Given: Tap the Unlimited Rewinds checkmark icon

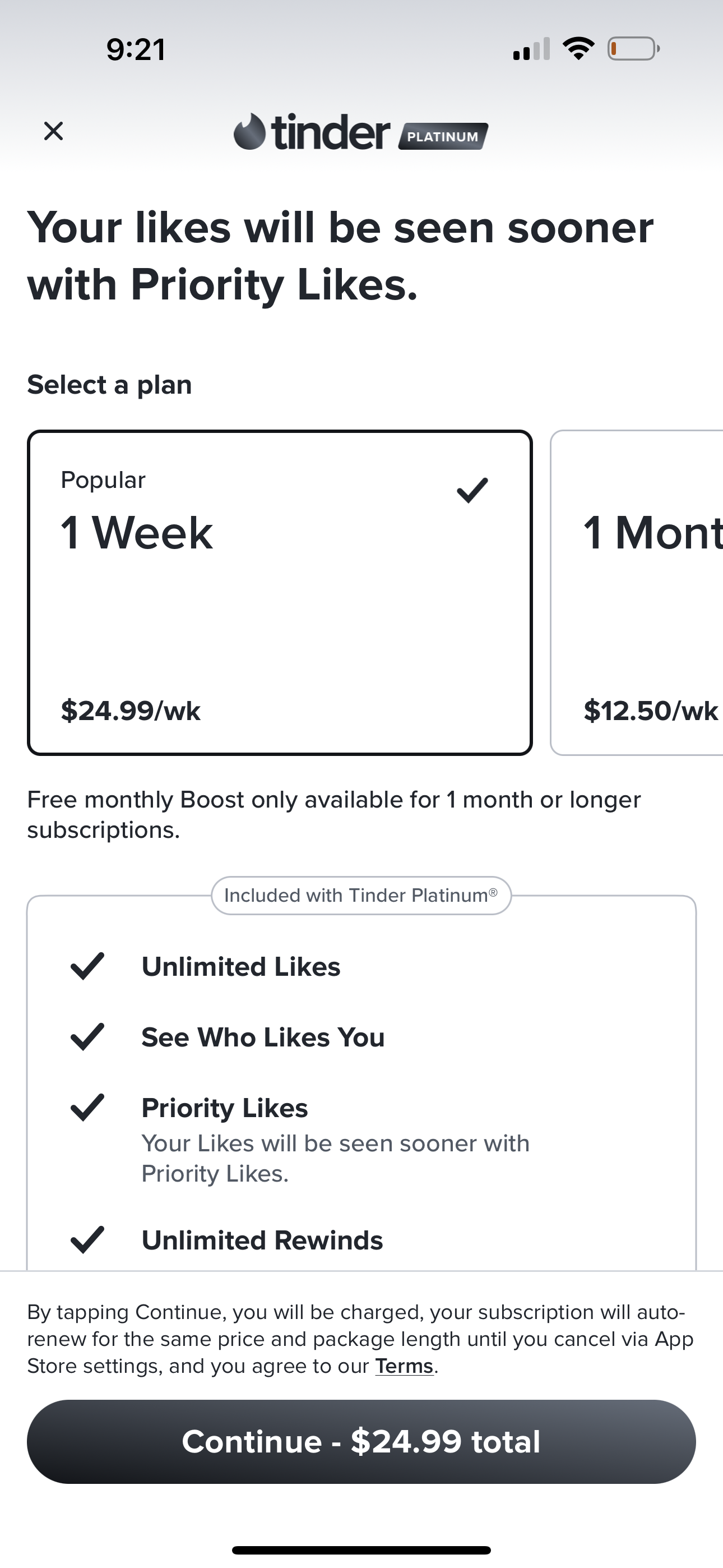Looking at the screenshot, I should point(87,1240).
